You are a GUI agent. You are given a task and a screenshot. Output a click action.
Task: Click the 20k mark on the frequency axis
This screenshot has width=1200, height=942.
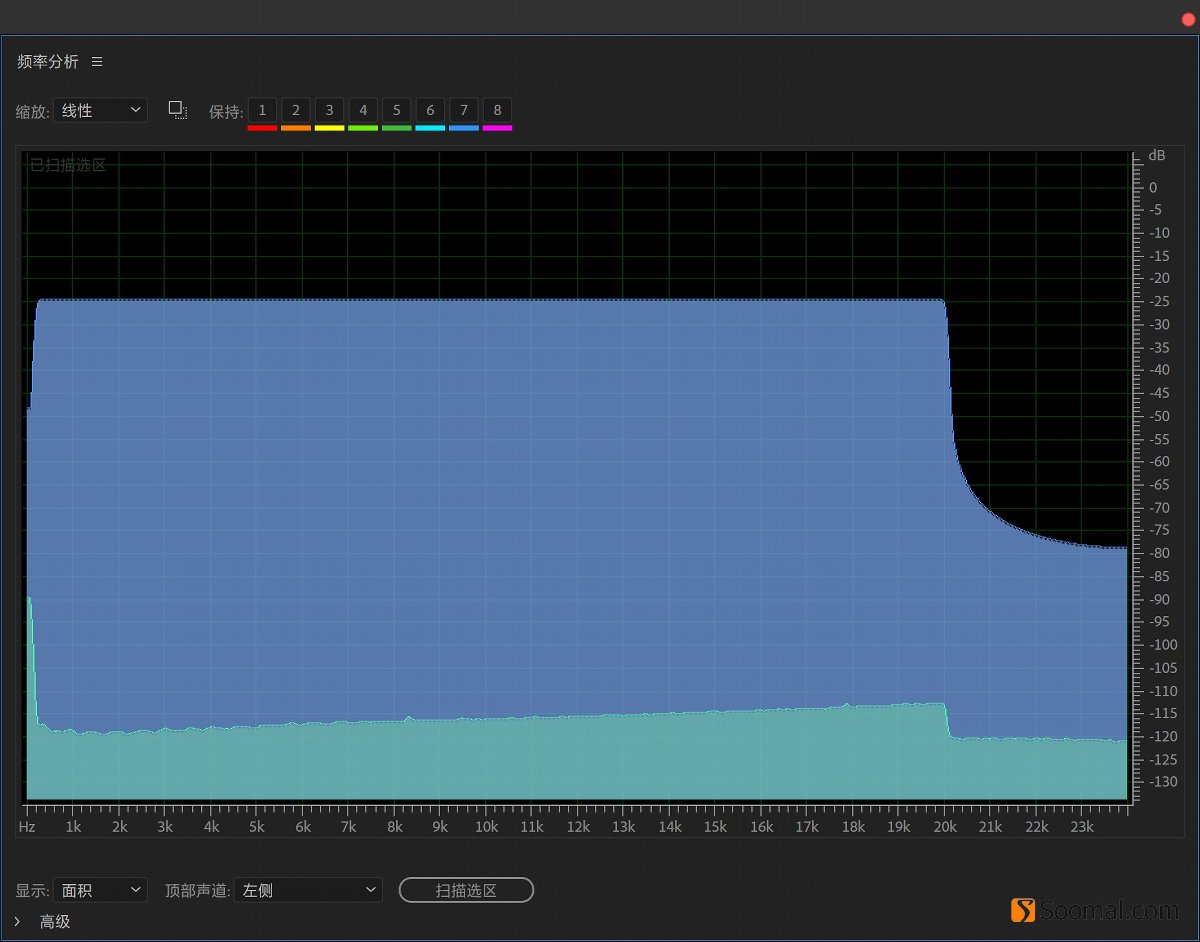(944, 827)
